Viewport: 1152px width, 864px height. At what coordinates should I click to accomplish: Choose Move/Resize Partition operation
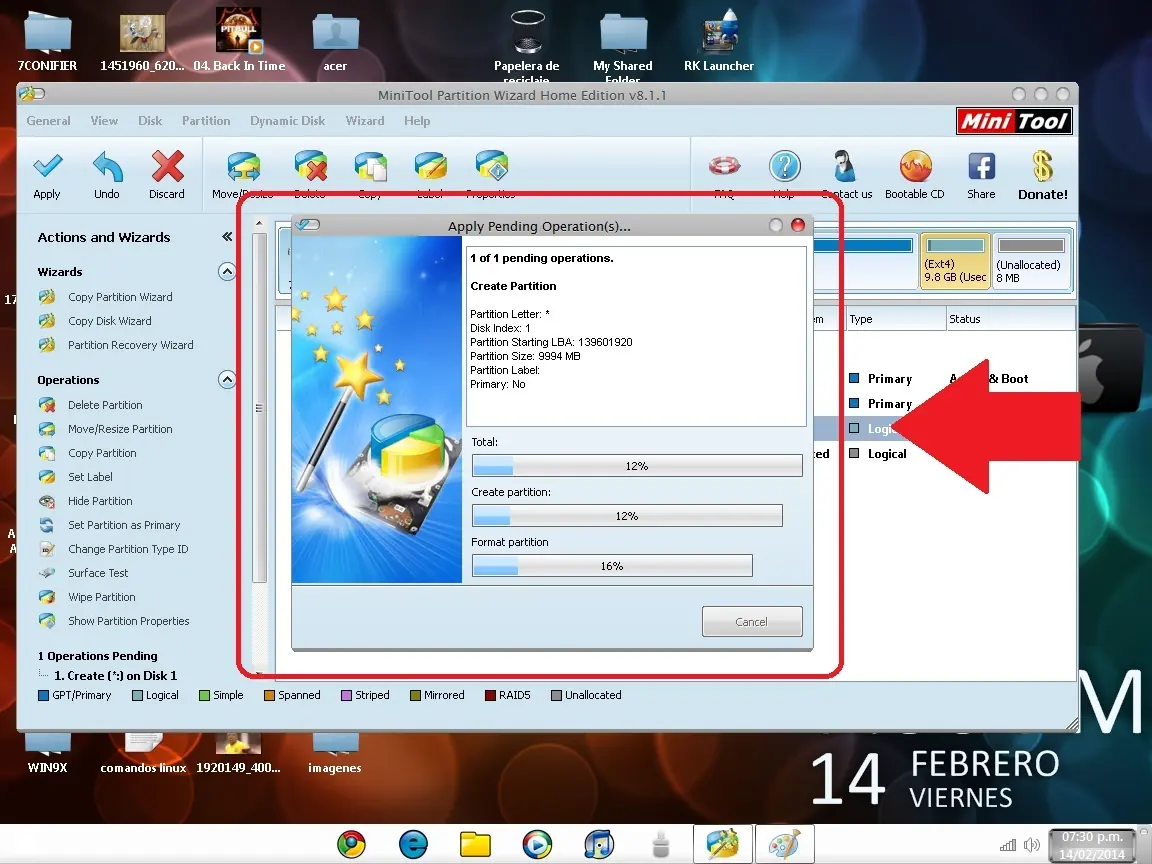(120, 429)
